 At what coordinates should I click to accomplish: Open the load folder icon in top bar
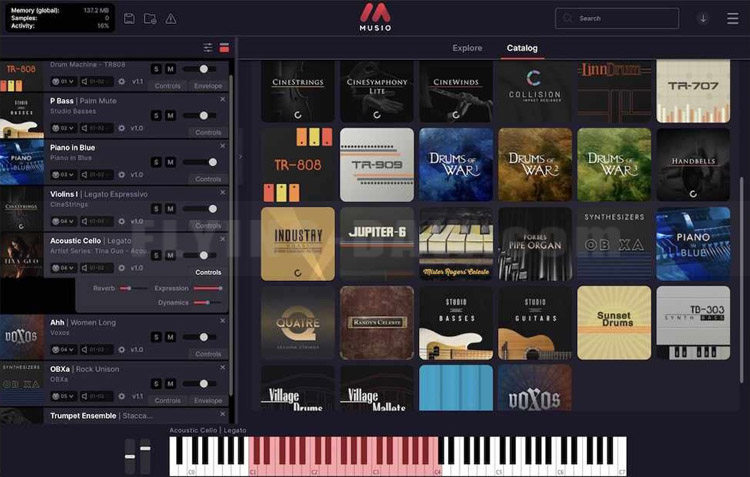(150, 19)
